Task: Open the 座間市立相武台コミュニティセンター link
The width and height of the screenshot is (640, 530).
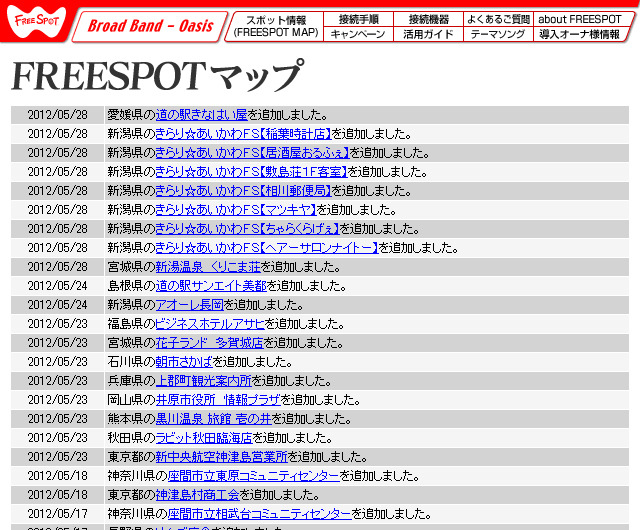Action: tap(260, 514)
